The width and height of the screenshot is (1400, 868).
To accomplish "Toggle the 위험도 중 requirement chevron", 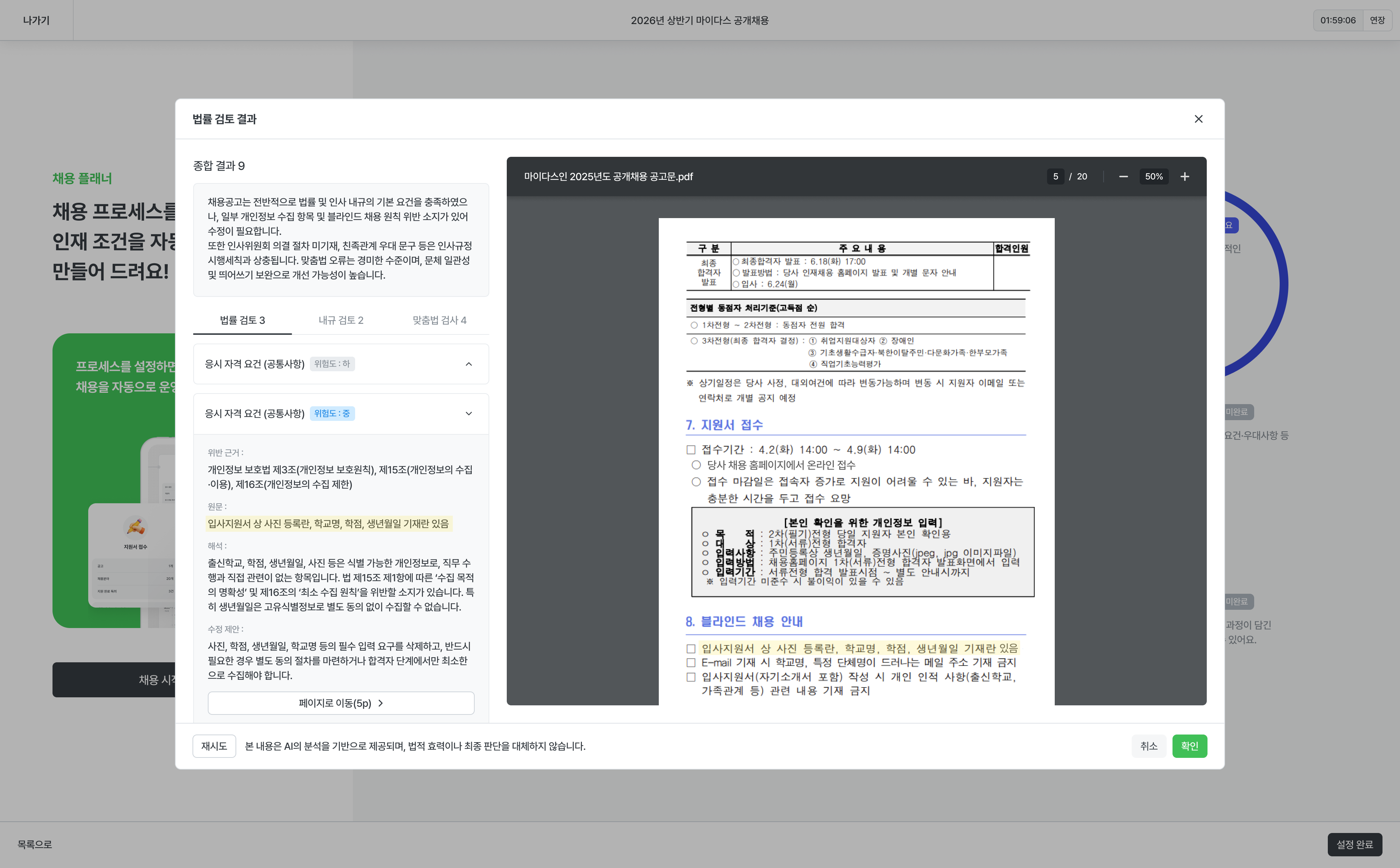I will tap(469, 413).
